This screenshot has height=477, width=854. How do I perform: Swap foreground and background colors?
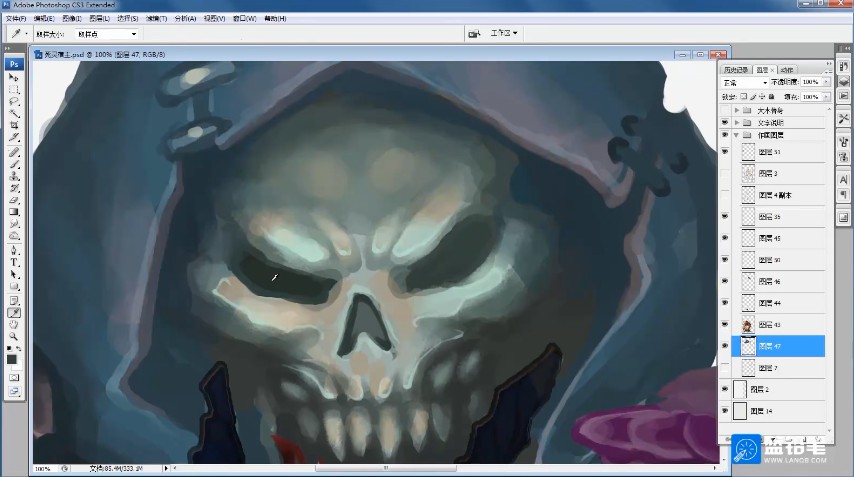point(19,348)
